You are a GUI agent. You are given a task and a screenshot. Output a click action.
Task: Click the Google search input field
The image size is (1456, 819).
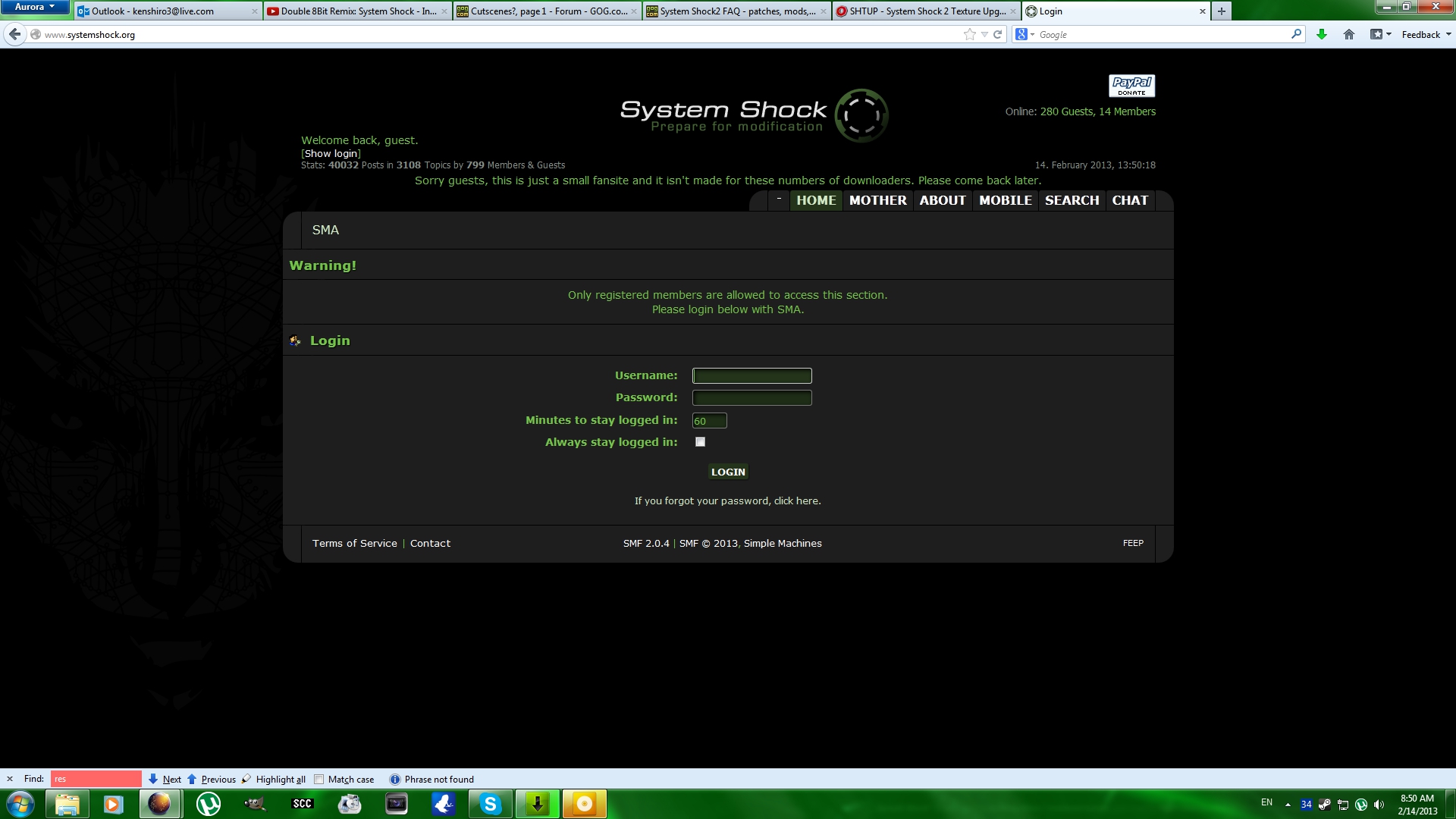click(x=1164, y=34)
